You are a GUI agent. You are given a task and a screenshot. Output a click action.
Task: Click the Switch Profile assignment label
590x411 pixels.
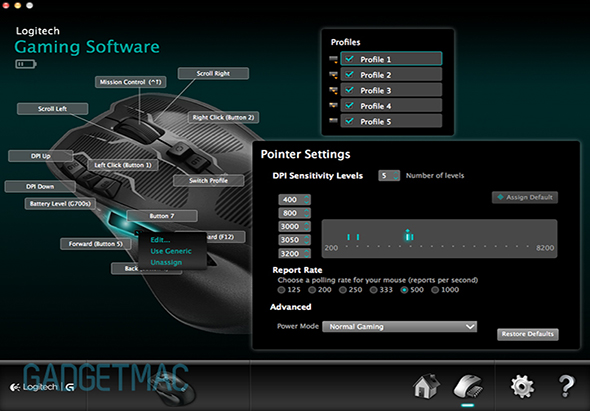pos(208,181)
